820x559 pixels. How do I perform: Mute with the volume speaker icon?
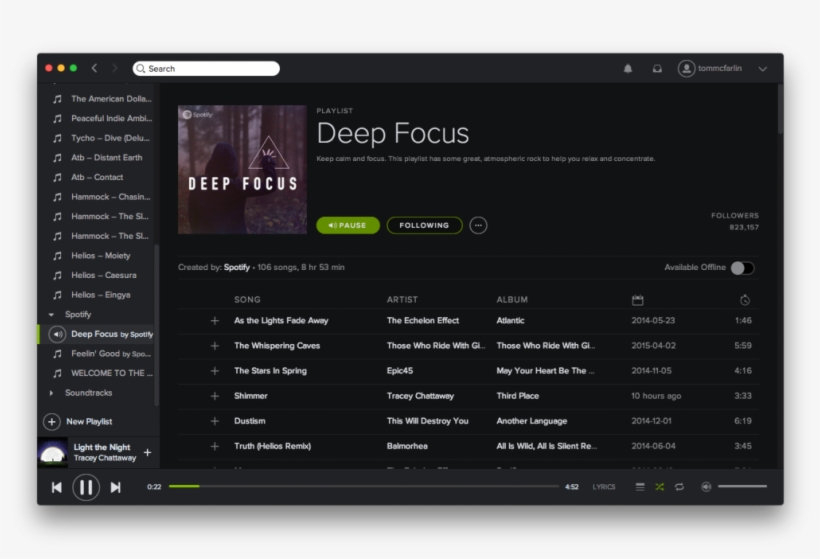(x=706, y=487)
